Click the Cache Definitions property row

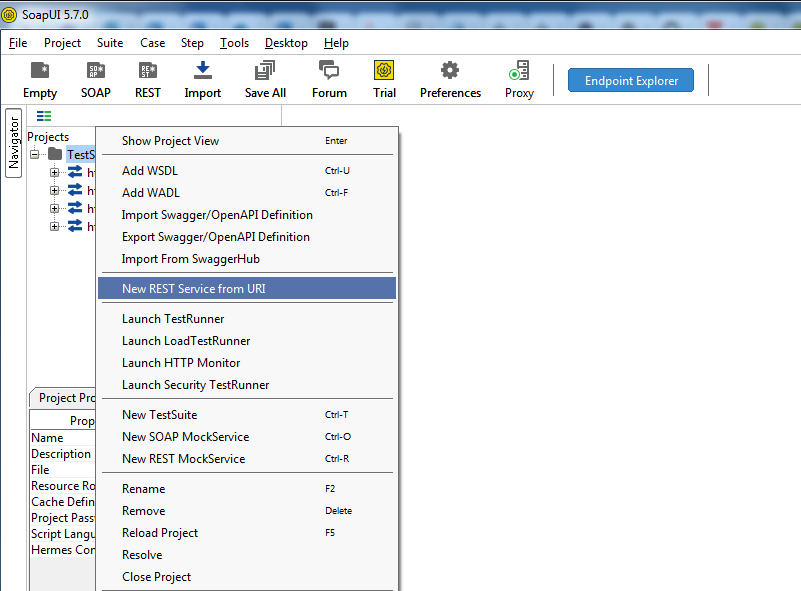(x=63, y=502)
